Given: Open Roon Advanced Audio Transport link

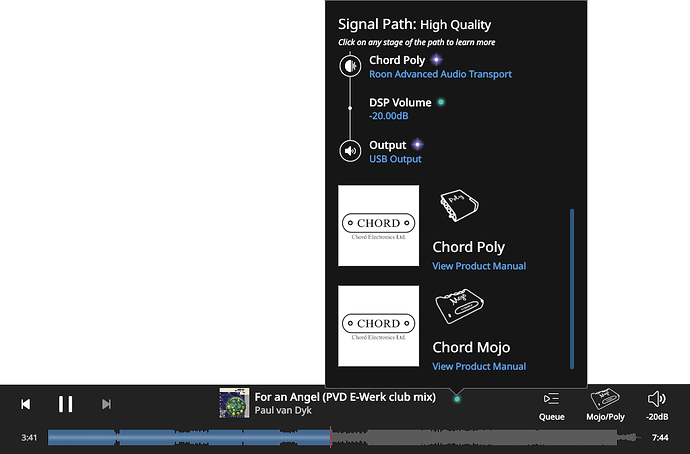Looking at the screenshot, I should [440, 74].
